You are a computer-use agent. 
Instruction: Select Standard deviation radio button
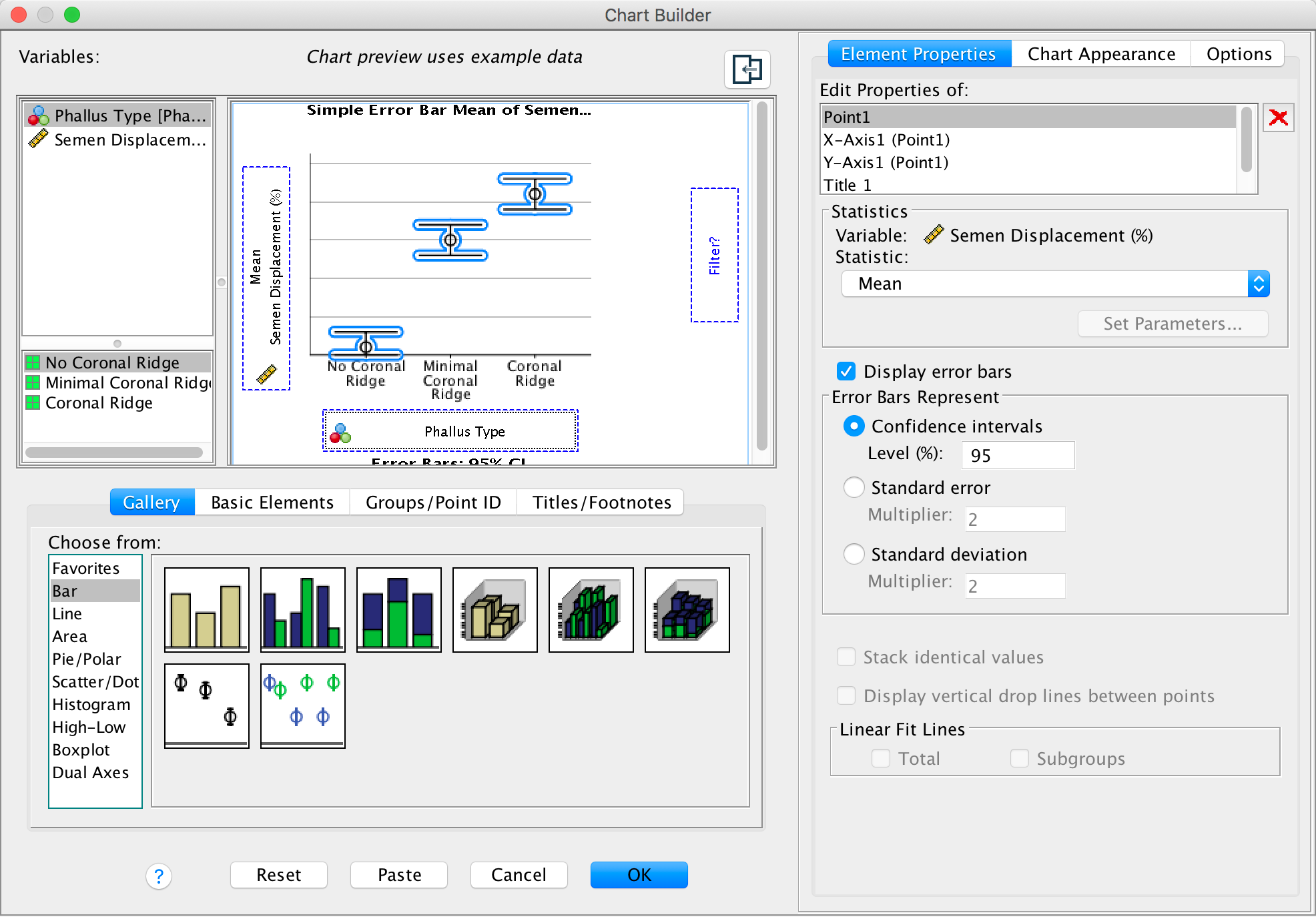(854, 554)
